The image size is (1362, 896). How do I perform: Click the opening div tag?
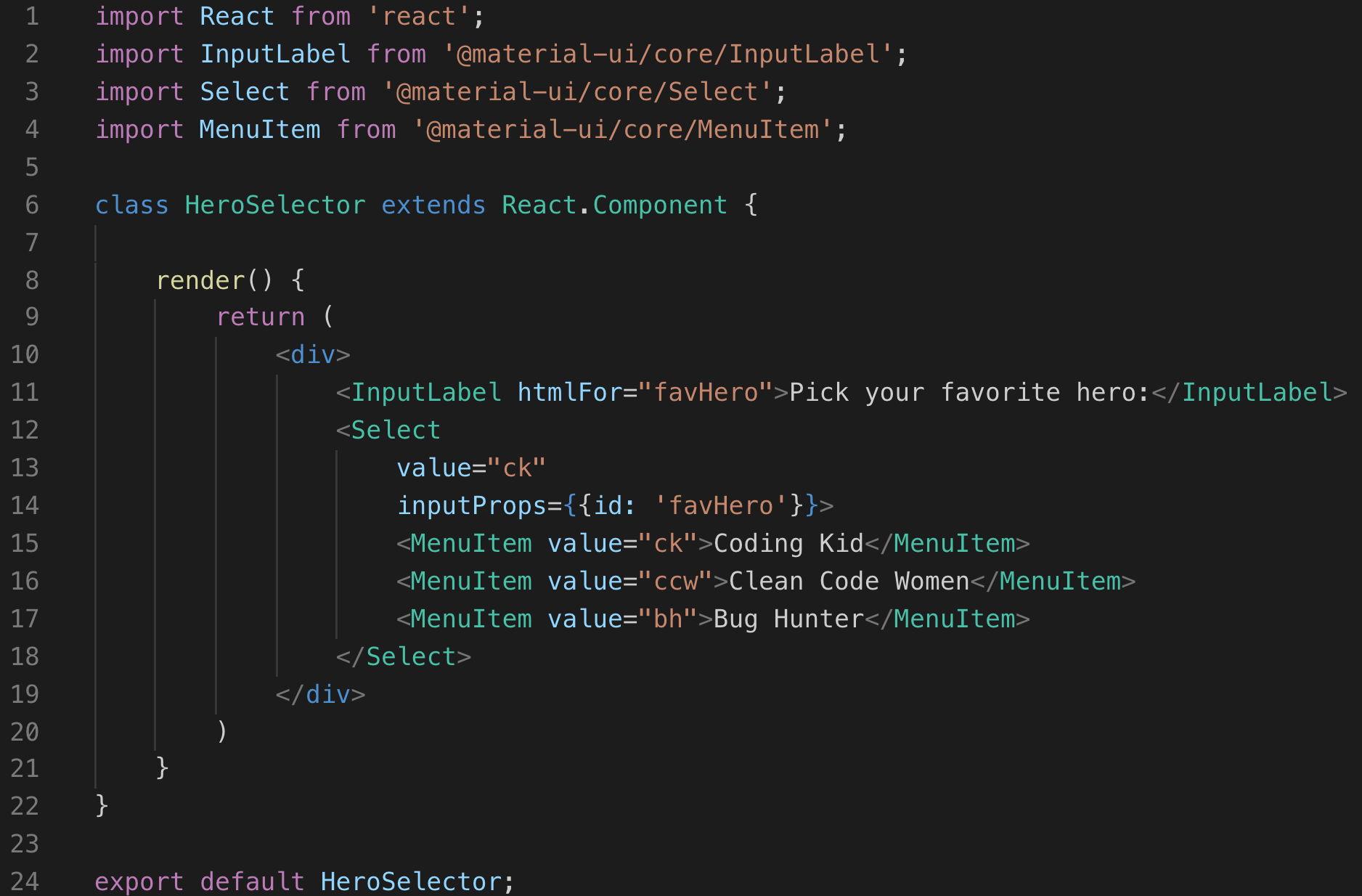click(x=313, y=354)
